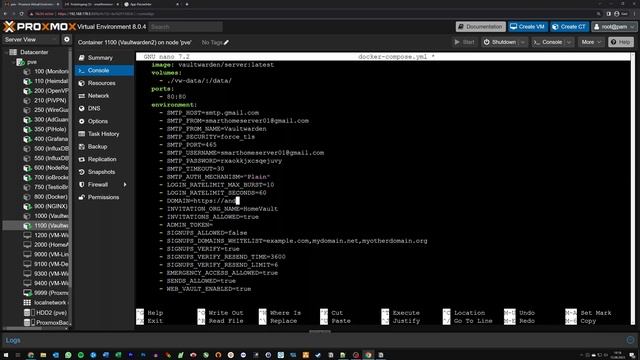Select container 200 (OpenVPN)

coord(51,91)
